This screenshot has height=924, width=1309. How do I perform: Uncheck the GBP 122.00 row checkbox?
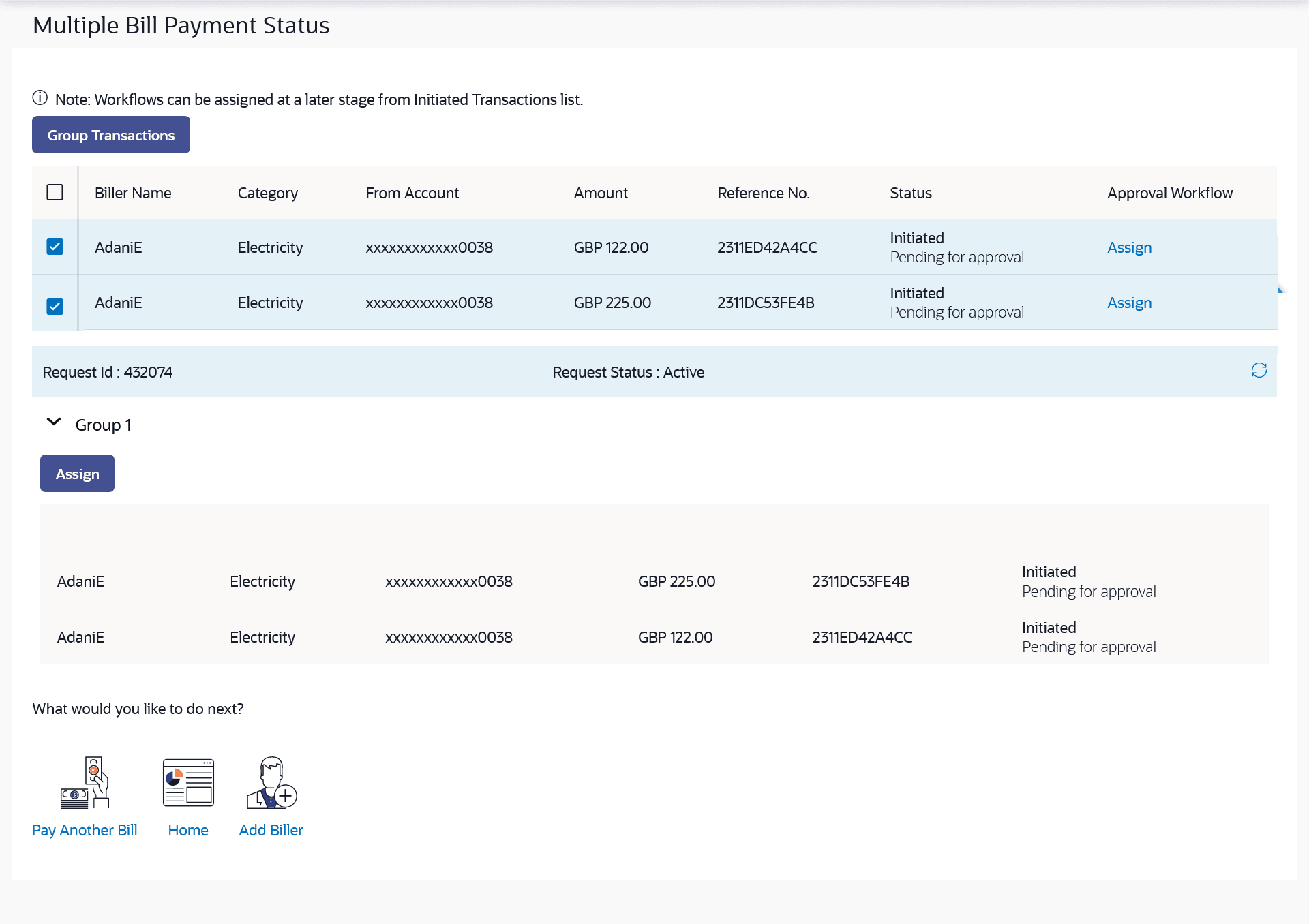tap(55, 247)
